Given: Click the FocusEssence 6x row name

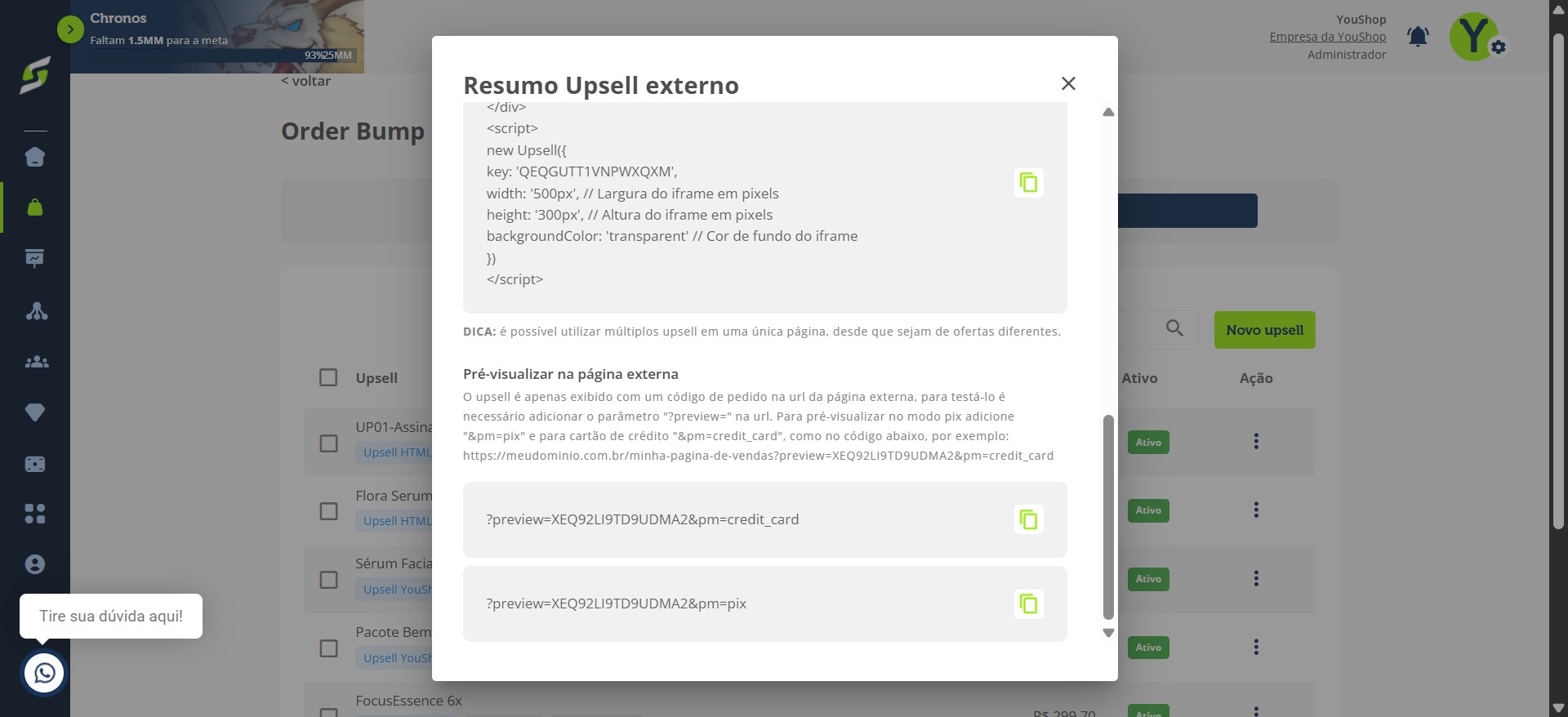Looking at the screenshot, I should (408, 701).
